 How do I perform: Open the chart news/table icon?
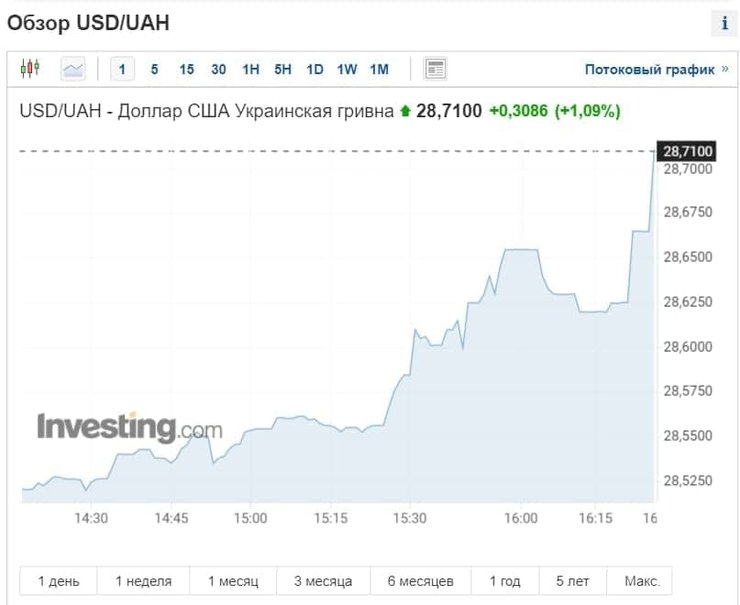[x=435, y=69]
